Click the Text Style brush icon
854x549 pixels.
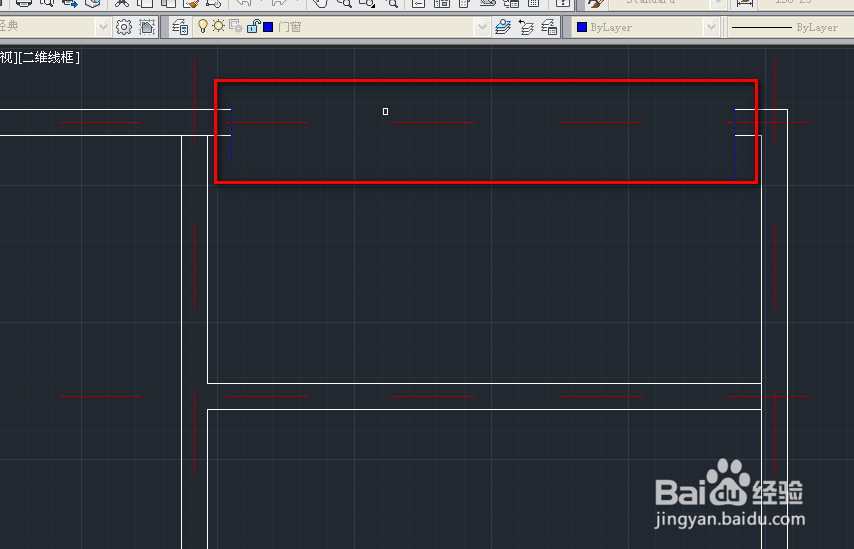pos(595,3)
